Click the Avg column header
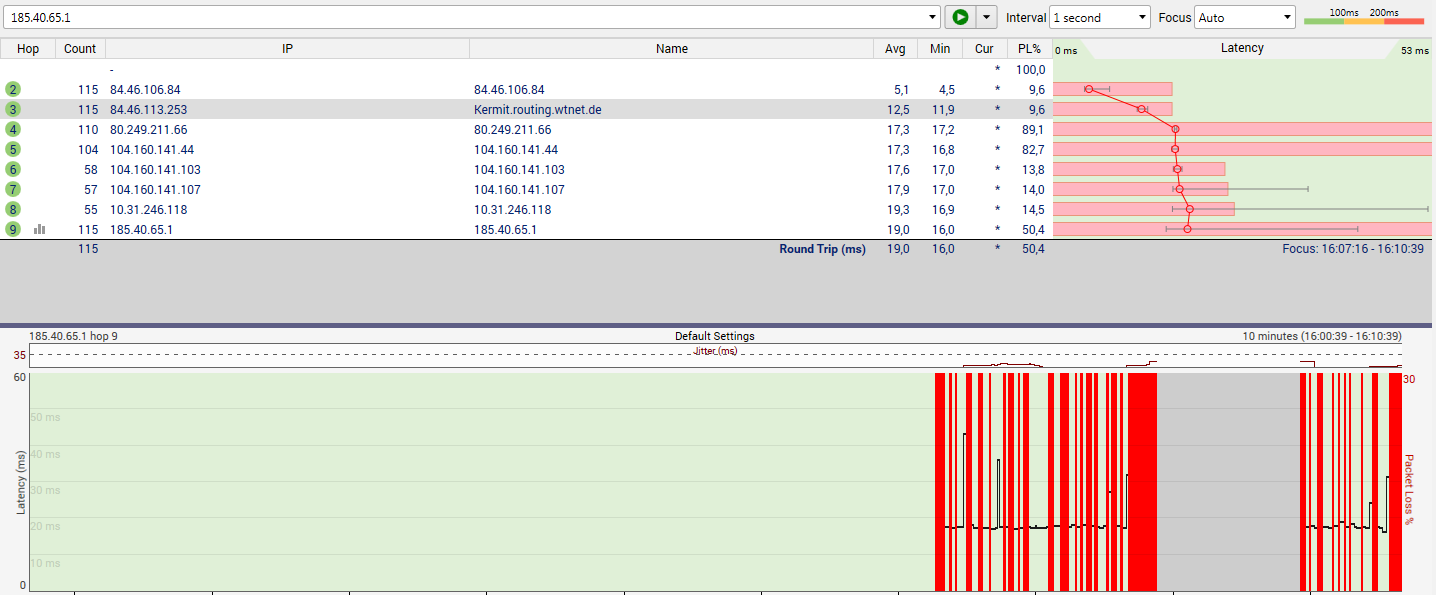 pyautogui.click(x=895, y=49)
